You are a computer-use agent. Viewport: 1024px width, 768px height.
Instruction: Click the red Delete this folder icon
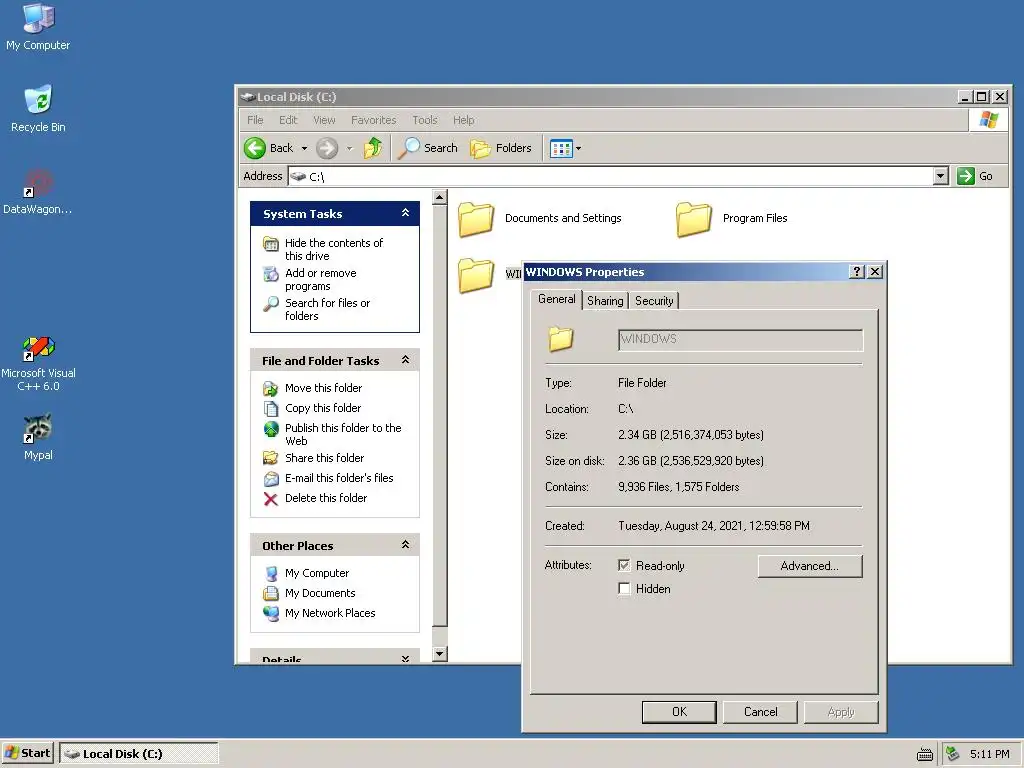point(270,498)
